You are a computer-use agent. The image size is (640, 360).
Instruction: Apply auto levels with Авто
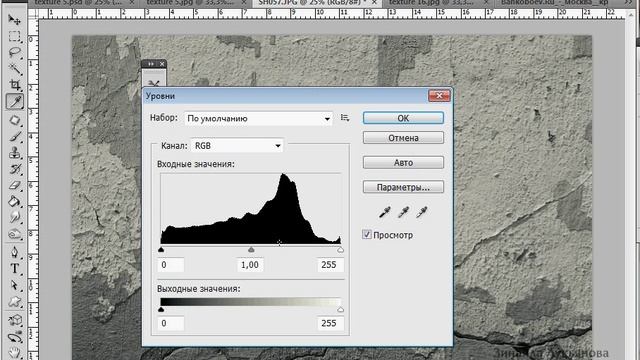click(x=403, y=162)
